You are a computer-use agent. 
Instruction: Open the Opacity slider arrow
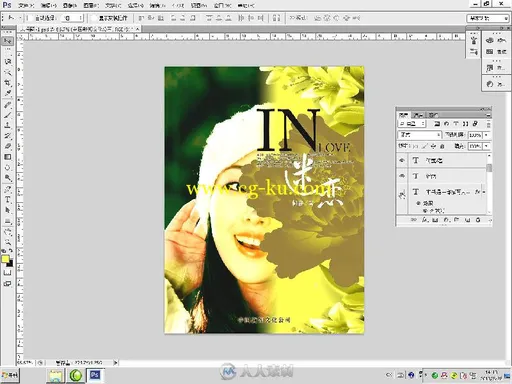pyautogui.click(x=486, y=135)
